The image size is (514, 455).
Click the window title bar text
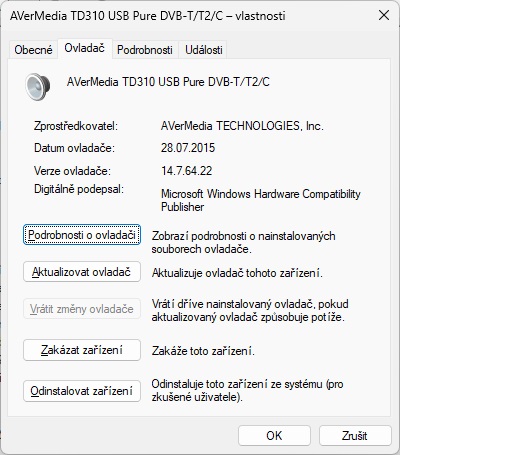[148, 16]
